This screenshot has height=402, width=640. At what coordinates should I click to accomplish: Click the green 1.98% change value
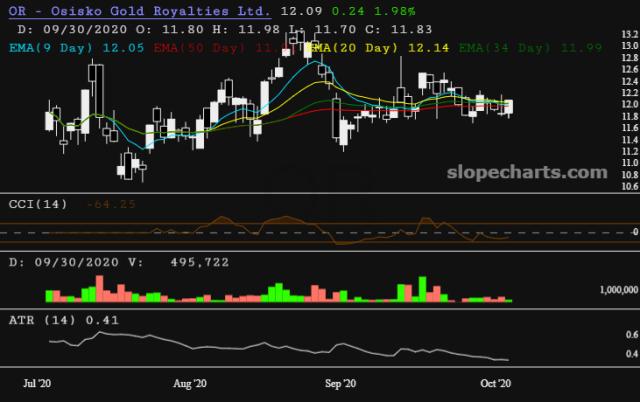pyautogui.click(x=395, y=11)
